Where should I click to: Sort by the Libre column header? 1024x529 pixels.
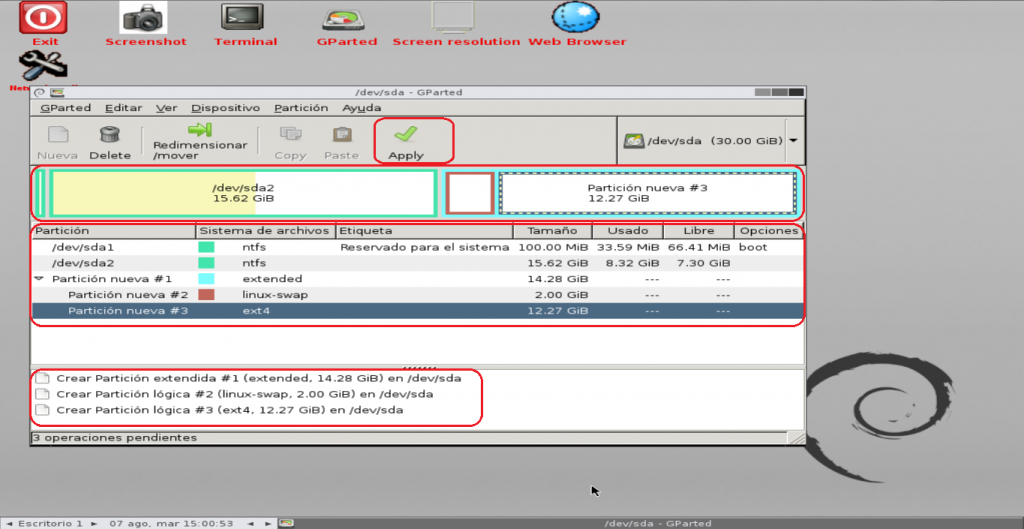tap(699, 231)
